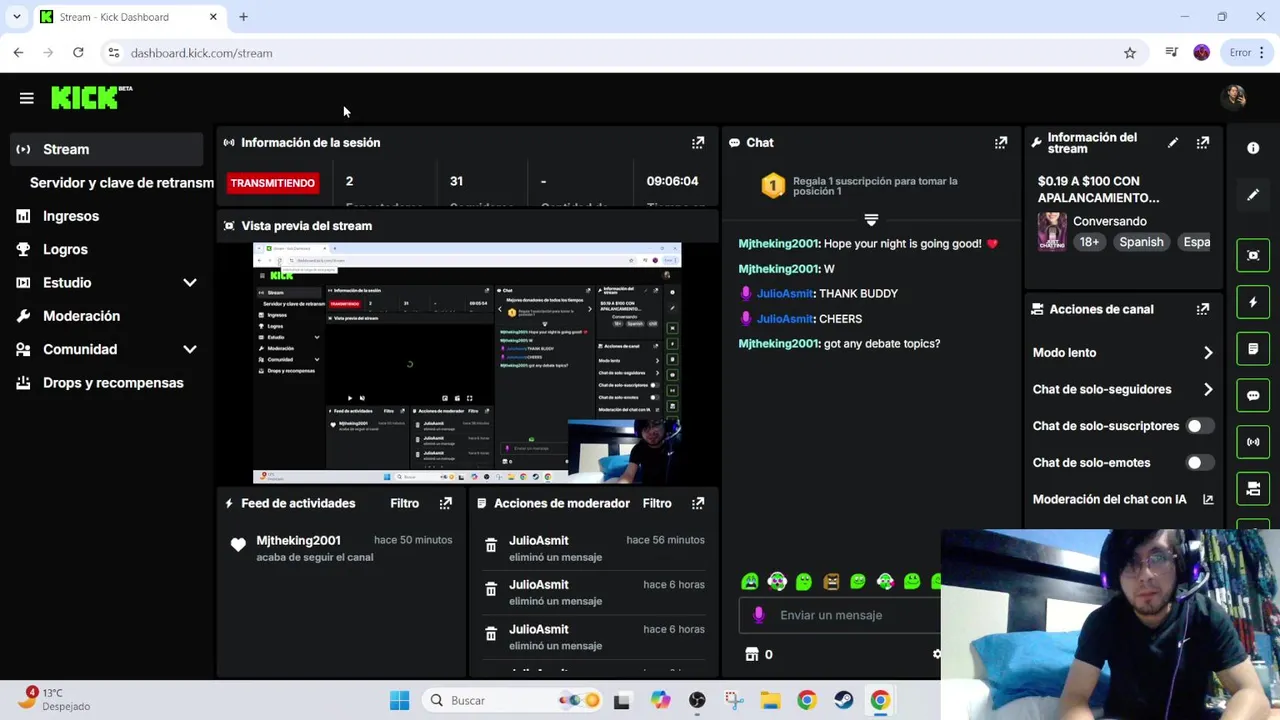Open the user profile avatar menu
Screen dimensions: 1280x720
[x=1234, y=97]
